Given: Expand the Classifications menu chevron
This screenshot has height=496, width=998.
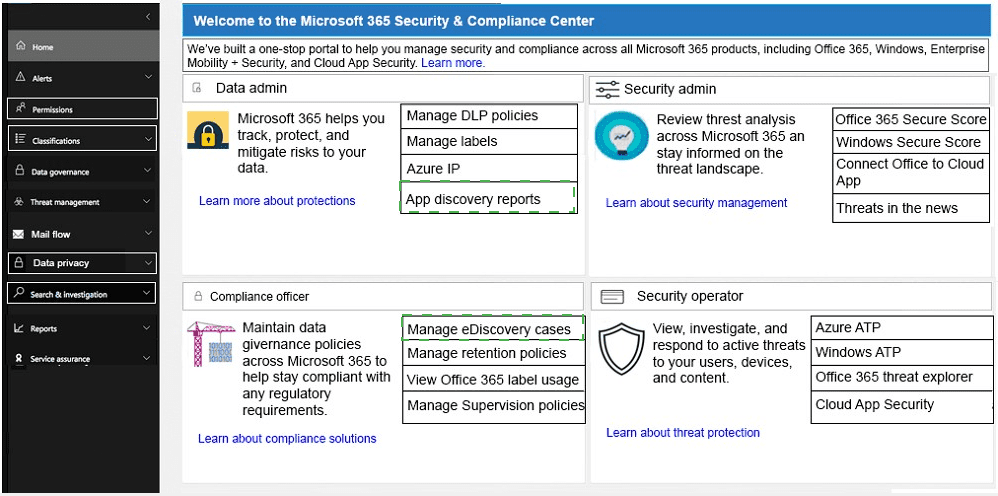Looking at the screenshot, I should tap(149, 139).
